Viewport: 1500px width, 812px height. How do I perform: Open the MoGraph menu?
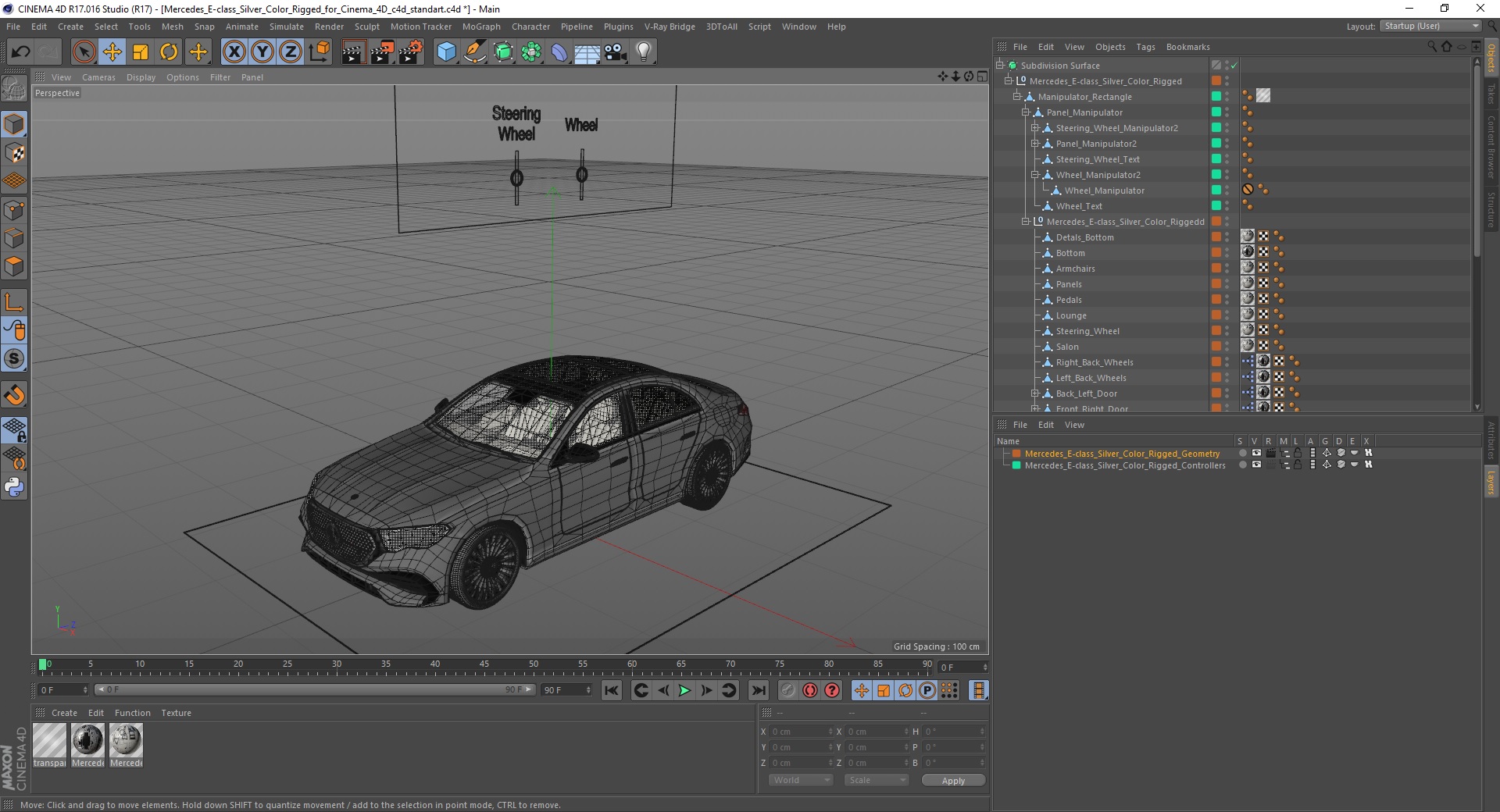[x=481, y=27]
